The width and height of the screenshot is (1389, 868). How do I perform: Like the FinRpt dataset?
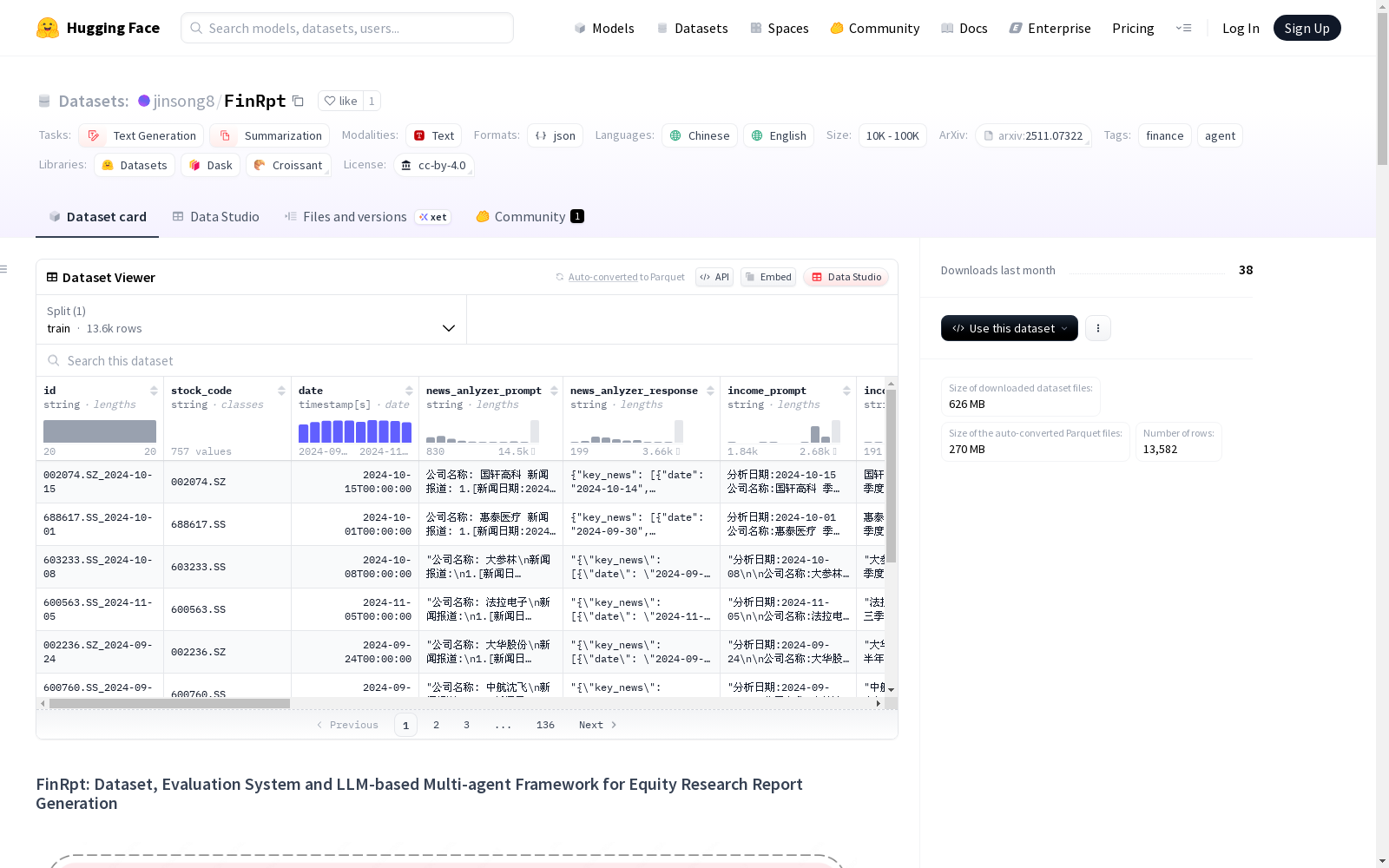[x=340, y=101]
